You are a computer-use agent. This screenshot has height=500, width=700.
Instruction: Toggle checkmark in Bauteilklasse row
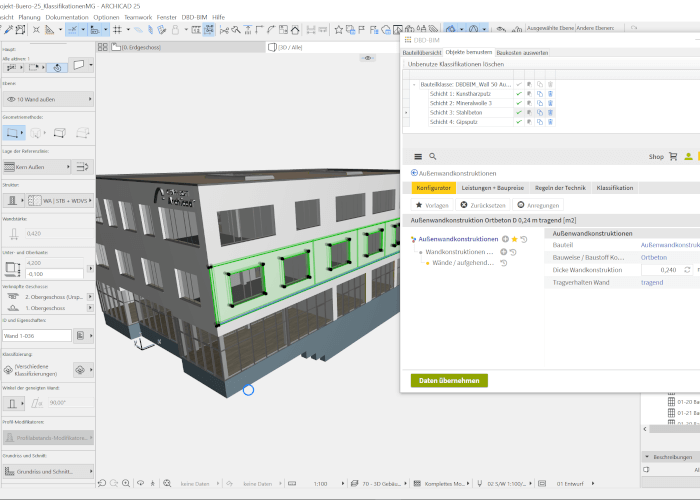[x=519, y=84]
